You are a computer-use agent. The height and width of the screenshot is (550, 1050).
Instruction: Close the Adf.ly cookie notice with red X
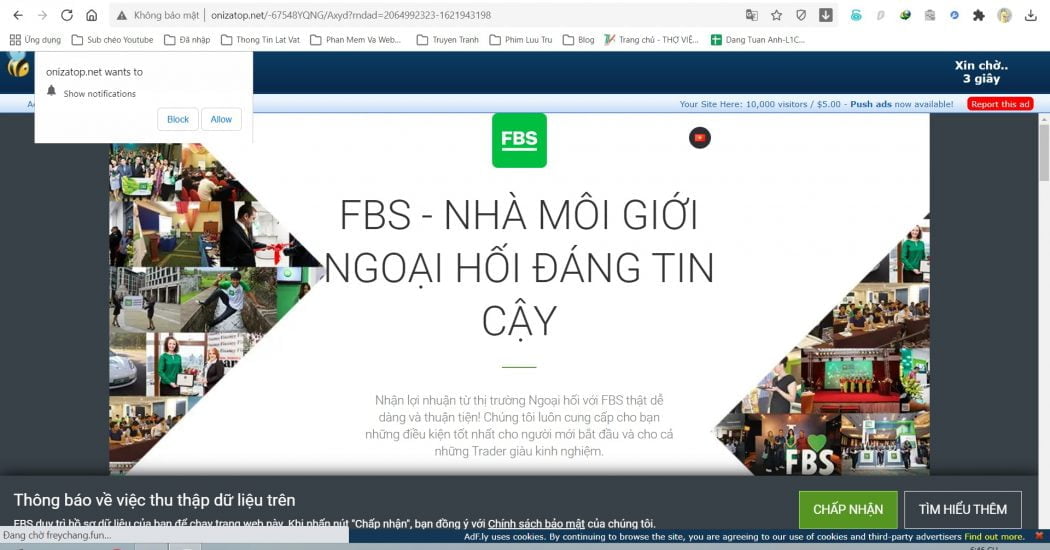1039,536
